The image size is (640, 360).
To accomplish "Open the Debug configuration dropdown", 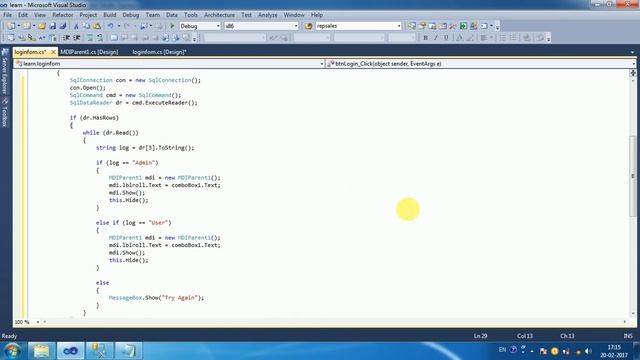I will (x=218, y=26).
